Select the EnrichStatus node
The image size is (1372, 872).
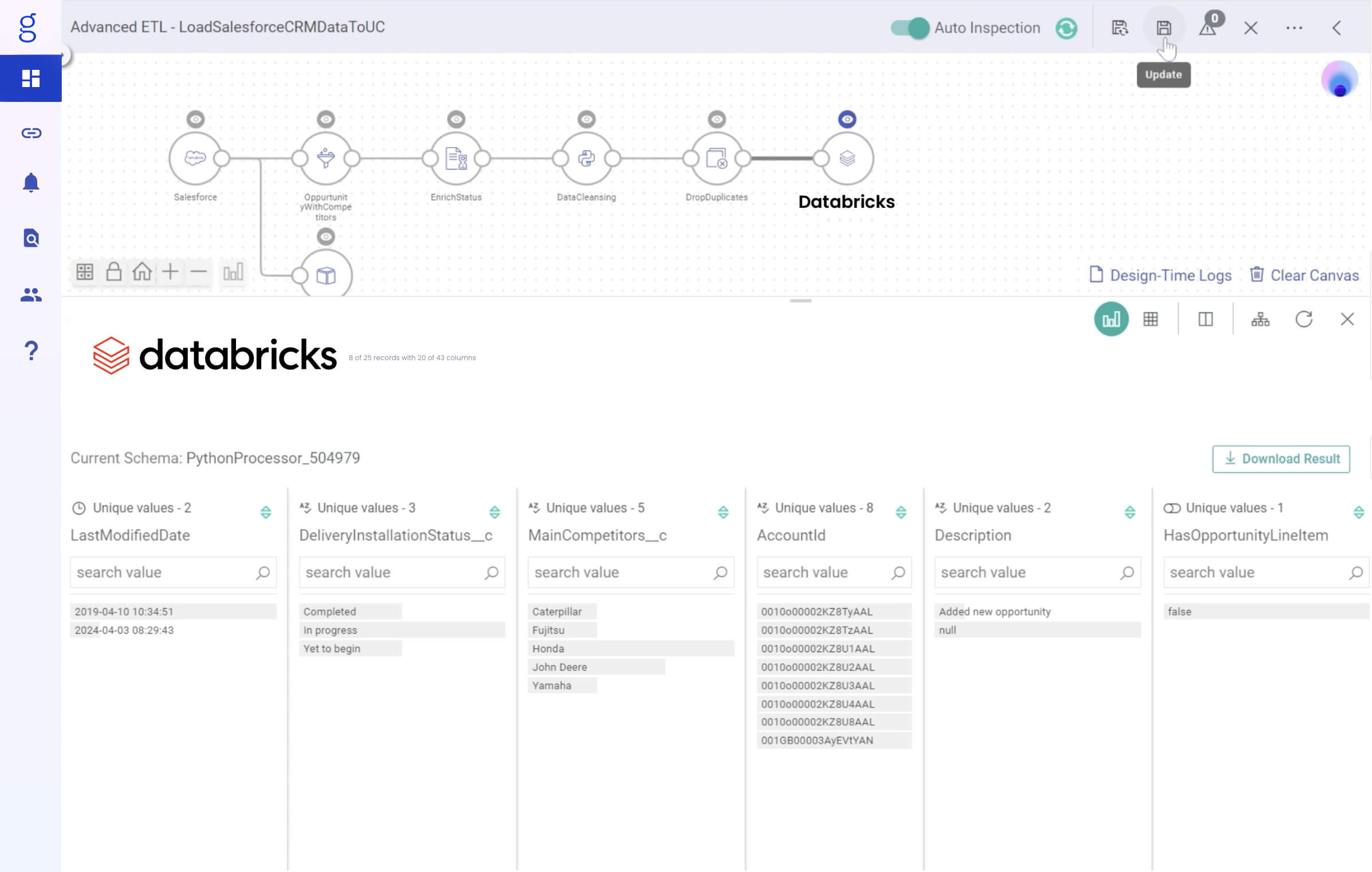(456, 158)
